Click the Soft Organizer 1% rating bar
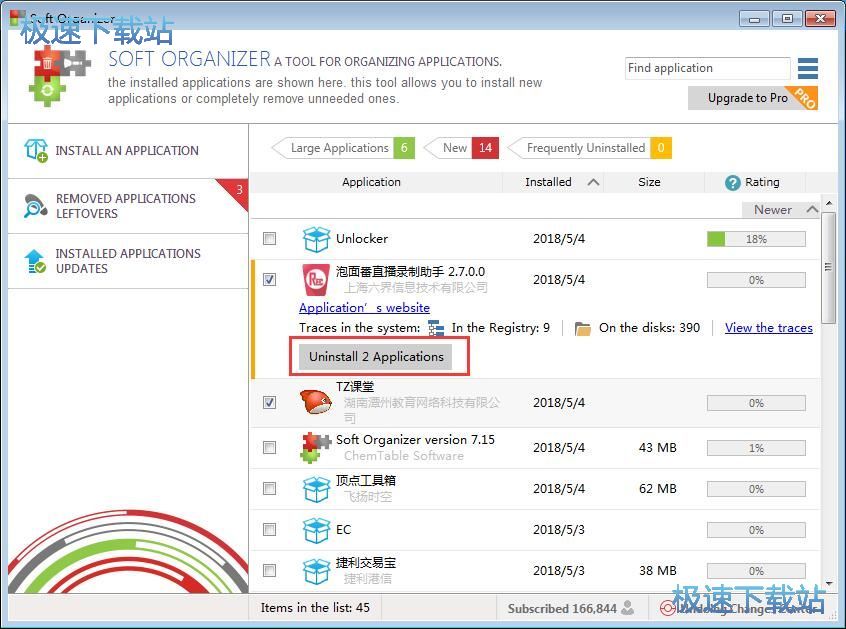 click(x=756, y=448)
